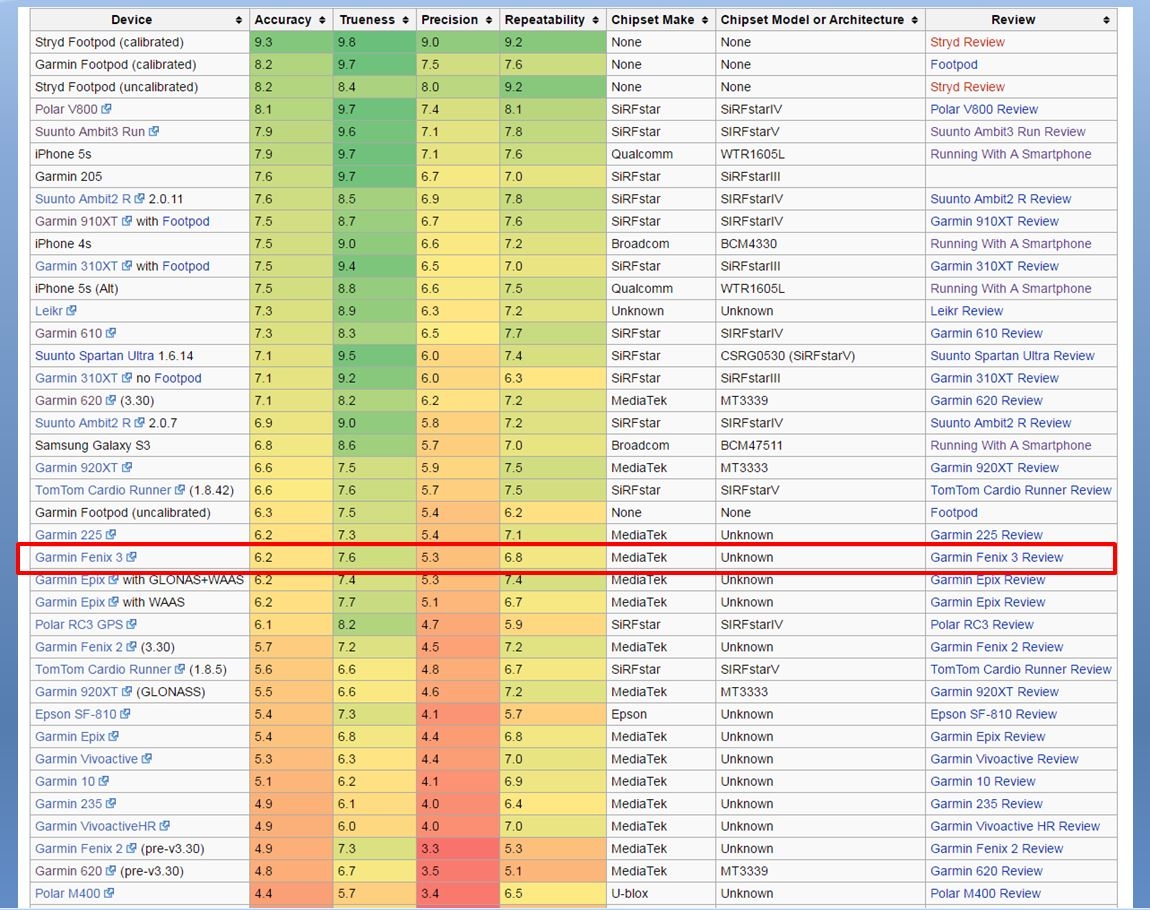Sort table by Device column arrows
Image resolution: width=1150 pixels, height=910 pixels.
[238, 21]
